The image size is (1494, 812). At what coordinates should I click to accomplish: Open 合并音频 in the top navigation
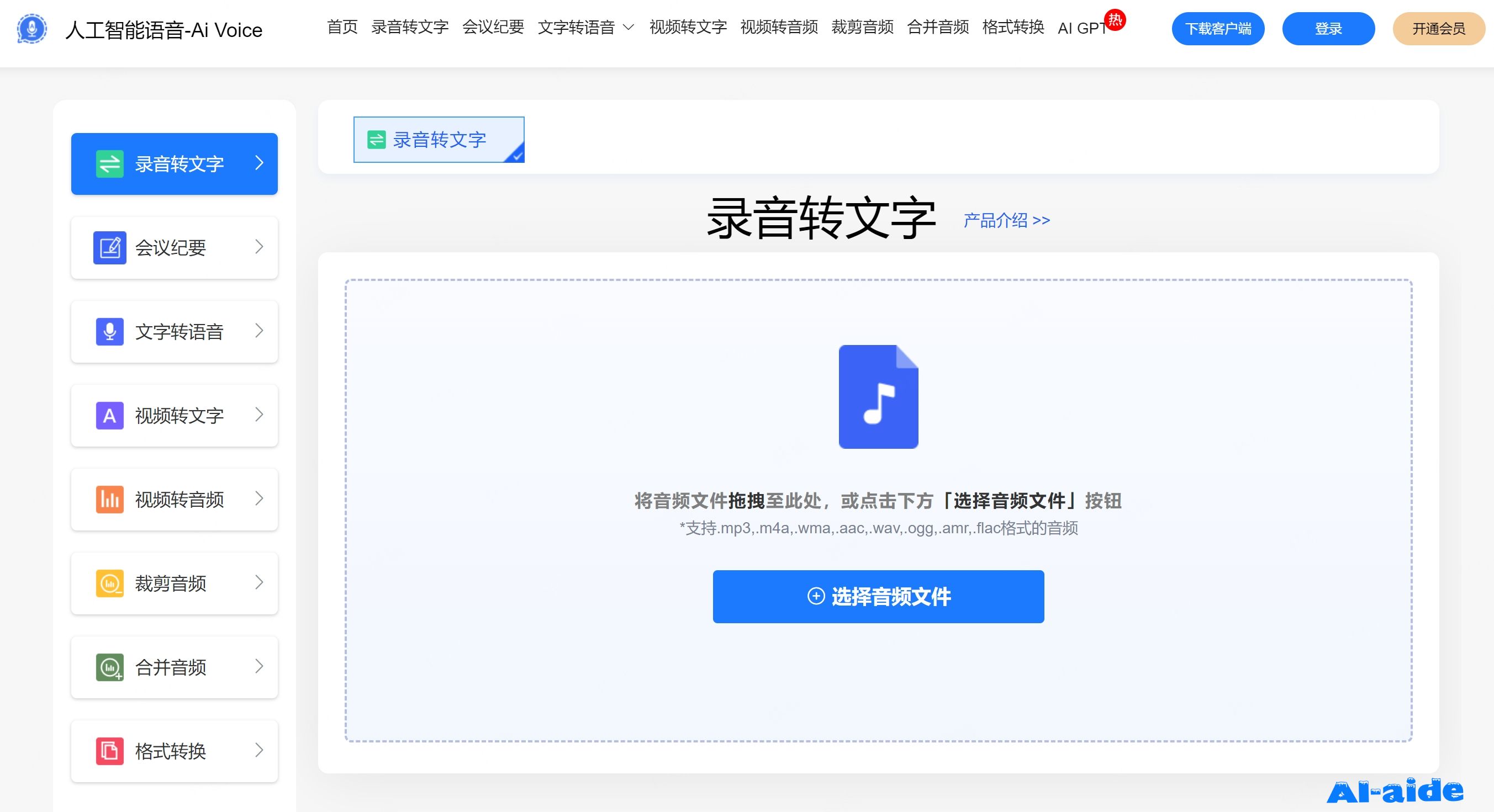coord(938,27)
